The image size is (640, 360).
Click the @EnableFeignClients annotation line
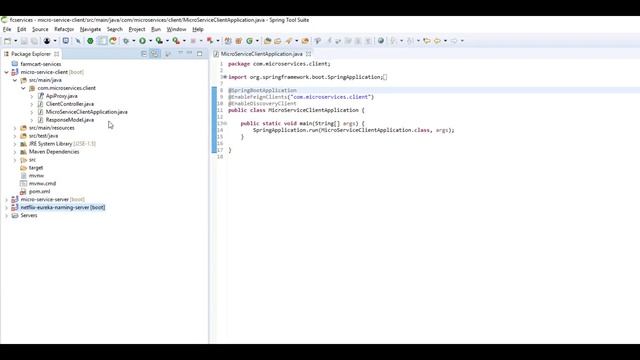click(301, 97)
